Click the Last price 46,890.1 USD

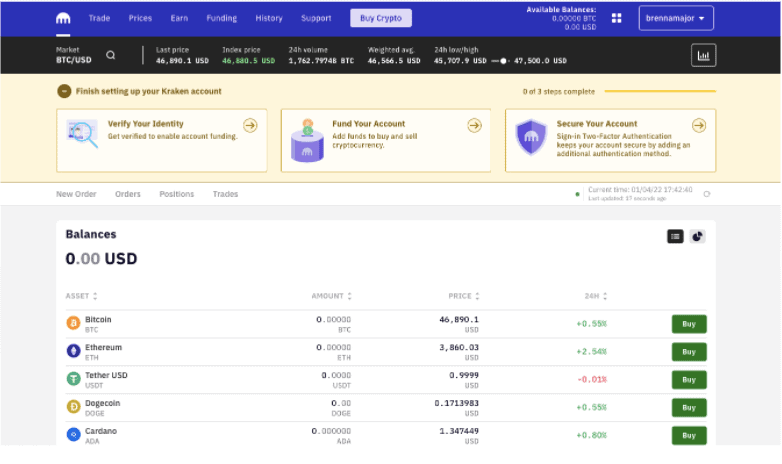point(182,61)
